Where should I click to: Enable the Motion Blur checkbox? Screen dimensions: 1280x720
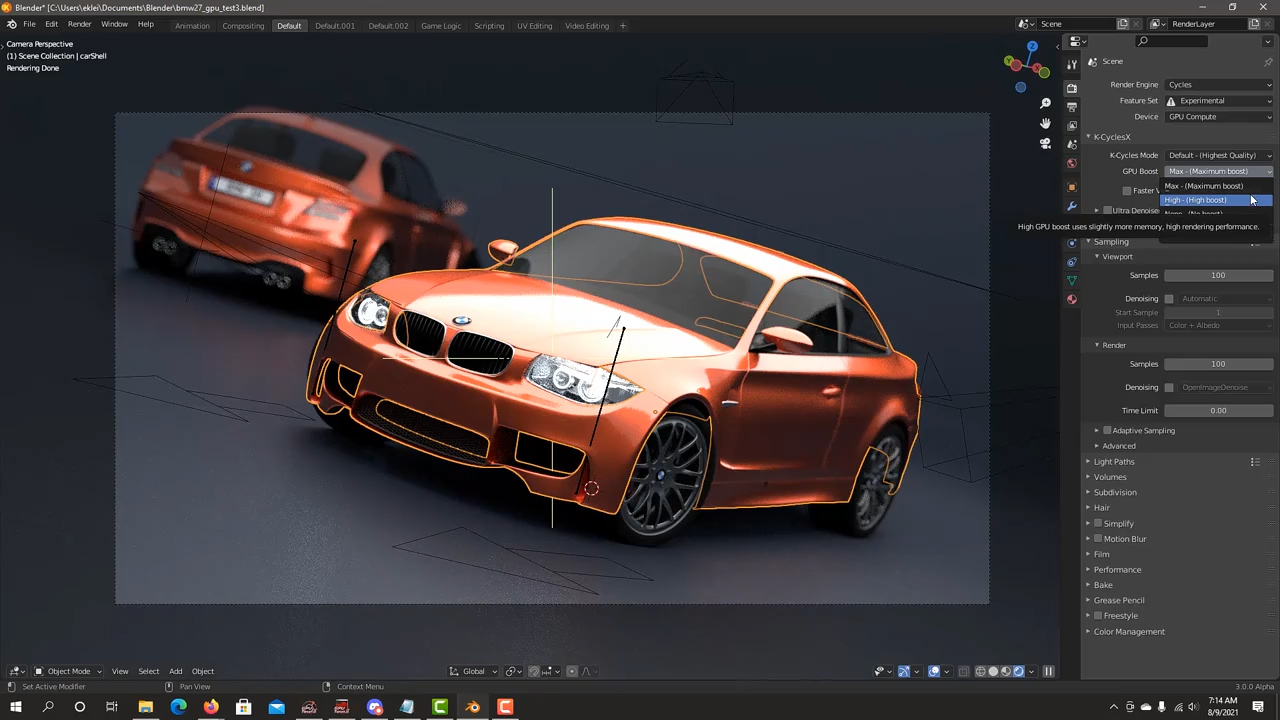(x=1098, y=538)
